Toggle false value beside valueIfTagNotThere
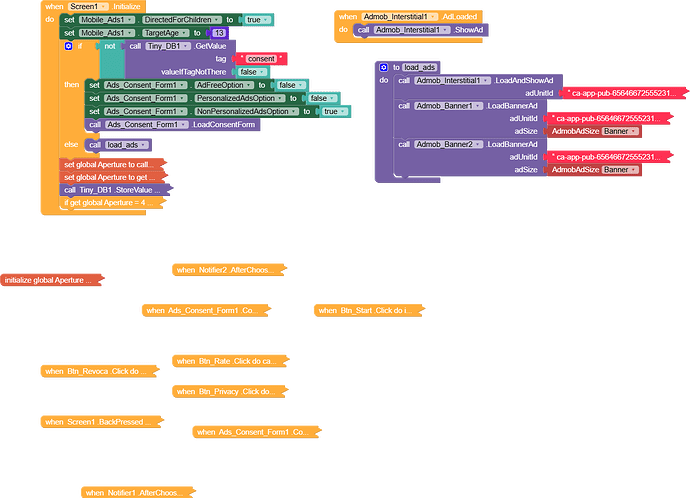Image resolution: width=690 pixels, height=498 pixels. (252, 72)
